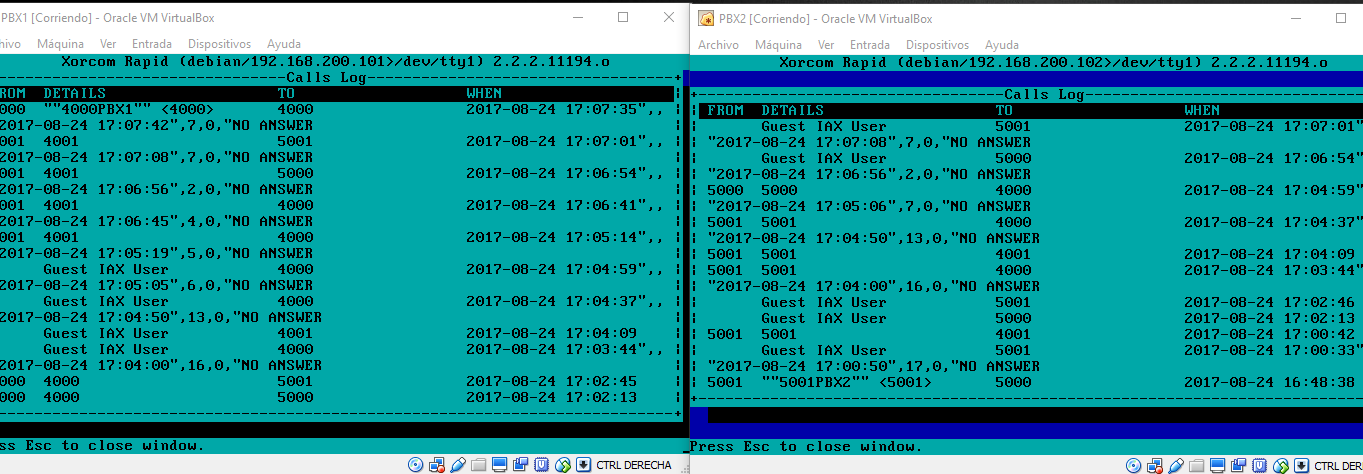Select 2017-08-24 17:00:33 timestamp in PBX2
The height and width of the screenshot is (474, 1363).
[1272, 350]
